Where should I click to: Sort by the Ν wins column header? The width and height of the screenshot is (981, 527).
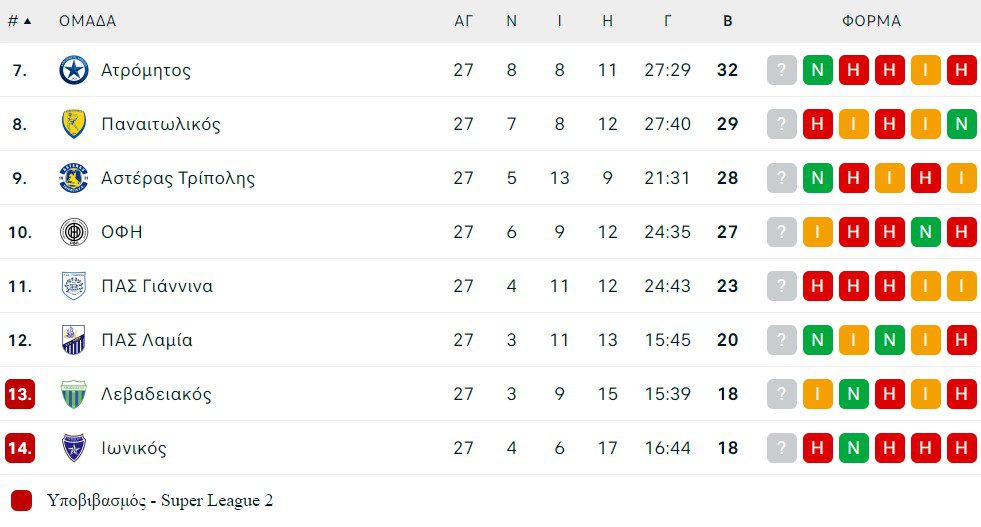pyautogui.click(x=511, y=21)
